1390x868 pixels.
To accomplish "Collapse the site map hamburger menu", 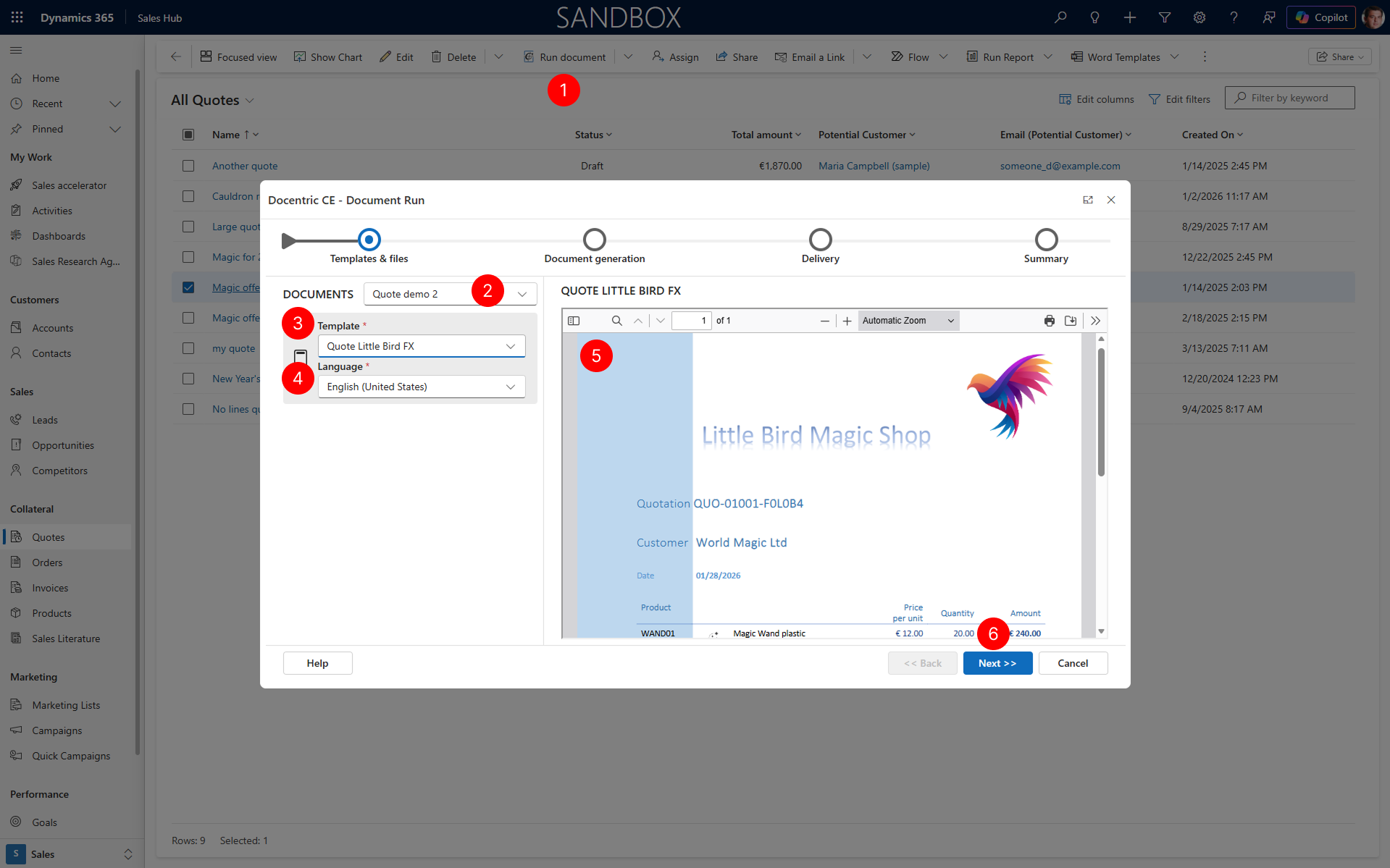I will click(x=16, y=50).
